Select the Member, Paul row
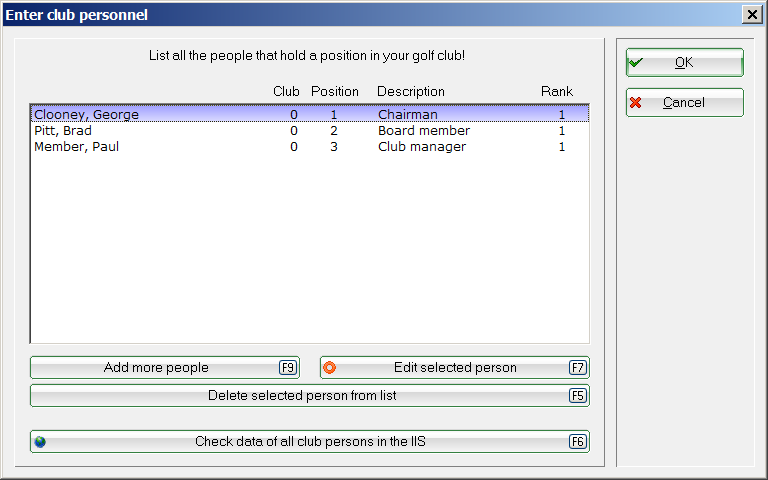This screenshot has width=768, height=480. click(x=310, y=147)
